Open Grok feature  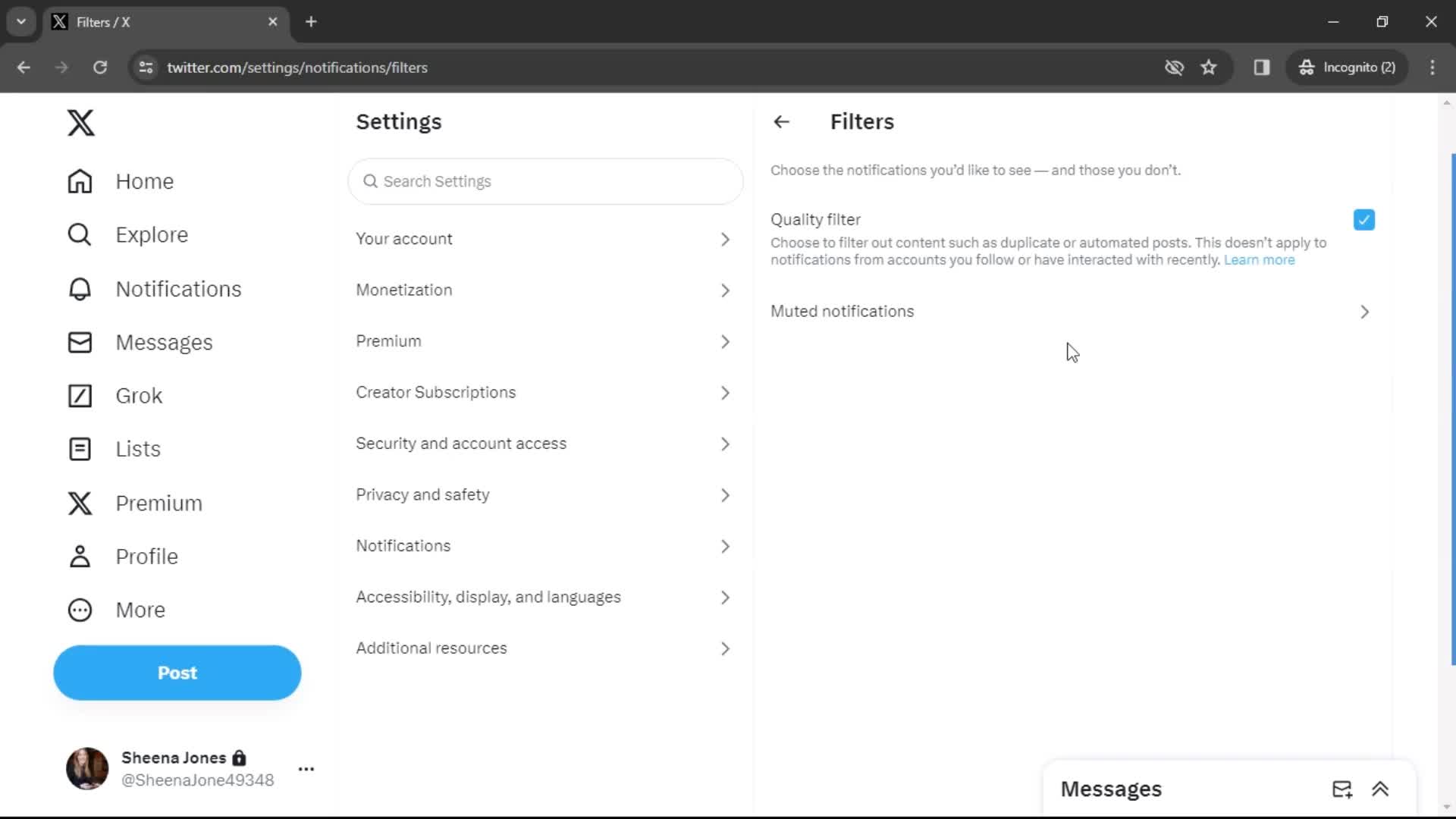coord(139,395)
